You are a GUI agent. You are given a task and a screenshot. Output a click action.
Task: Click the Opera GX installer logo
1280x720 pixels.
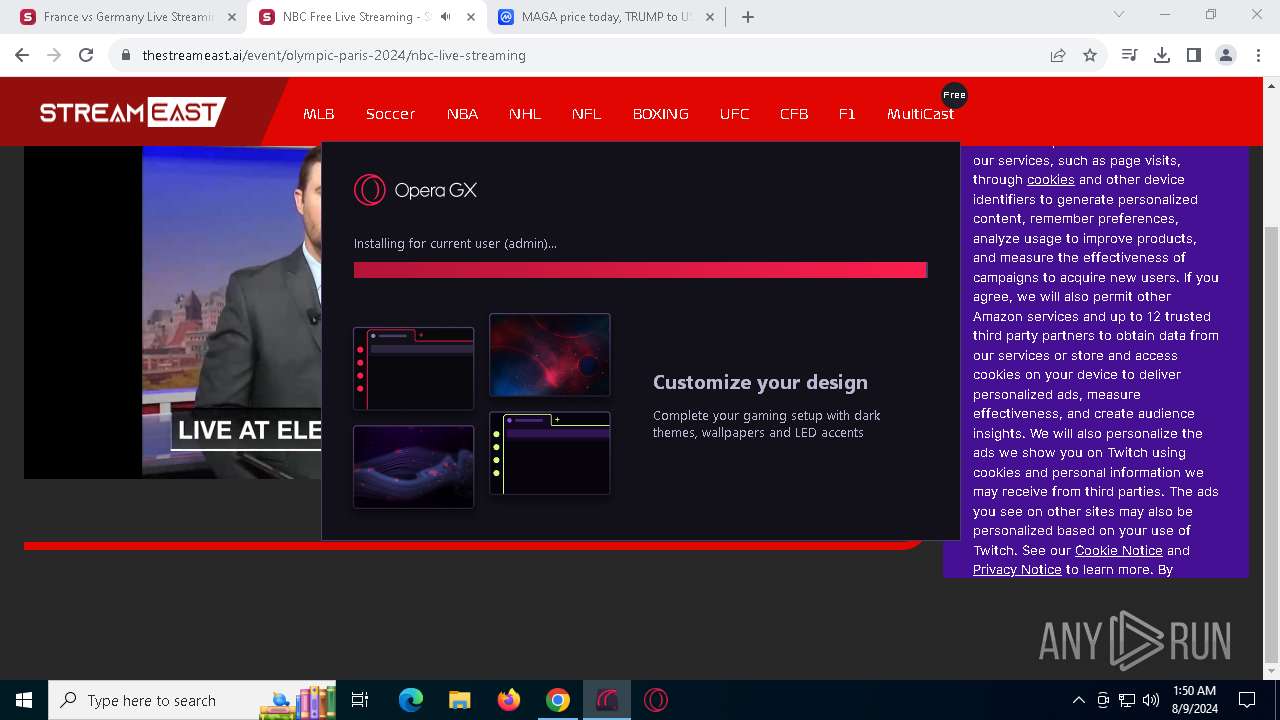tap(415, 190)
